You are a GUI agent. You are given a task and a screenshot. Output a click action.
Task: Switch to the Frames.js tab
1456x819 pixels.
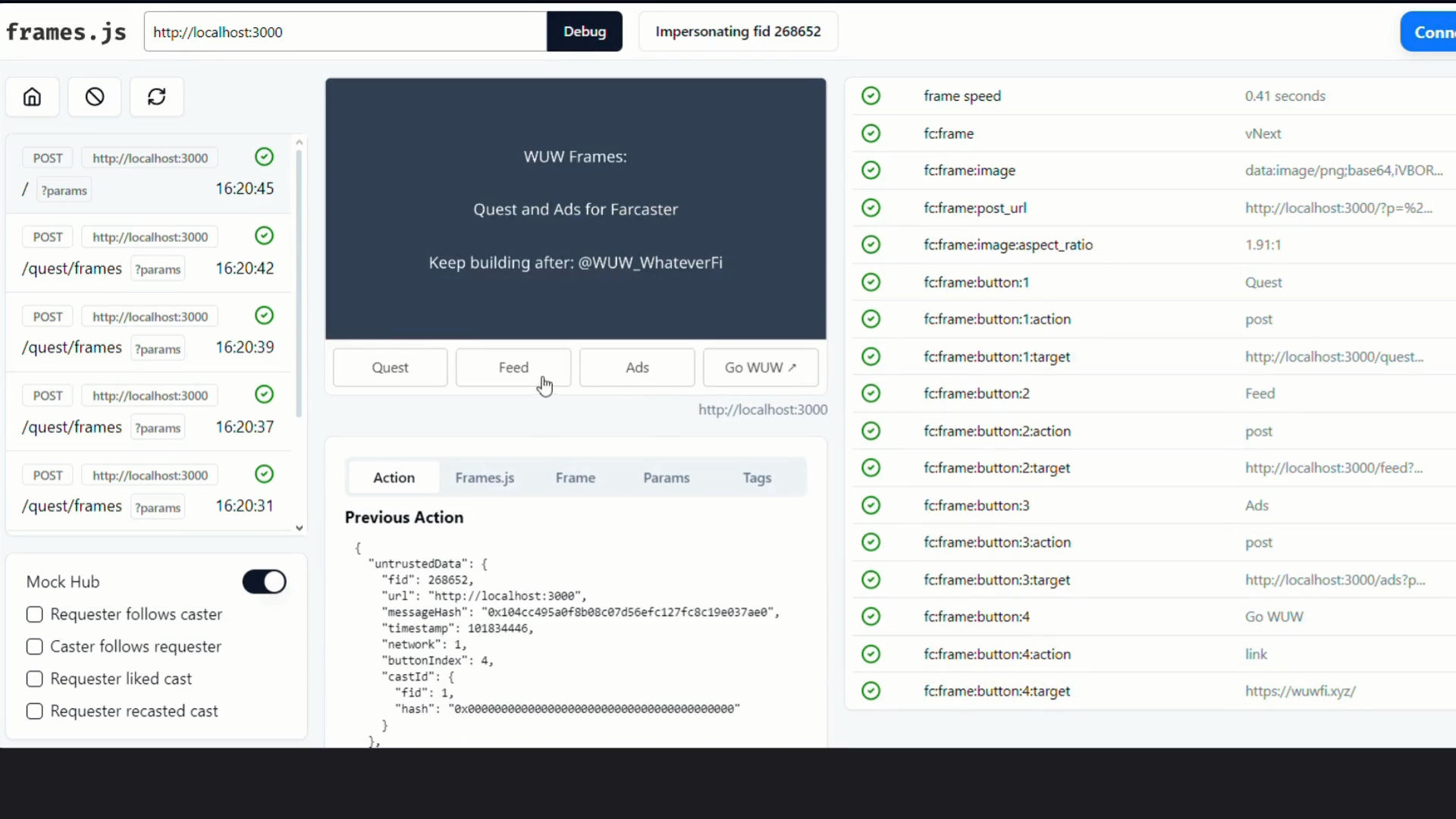(x=485, y=478)
